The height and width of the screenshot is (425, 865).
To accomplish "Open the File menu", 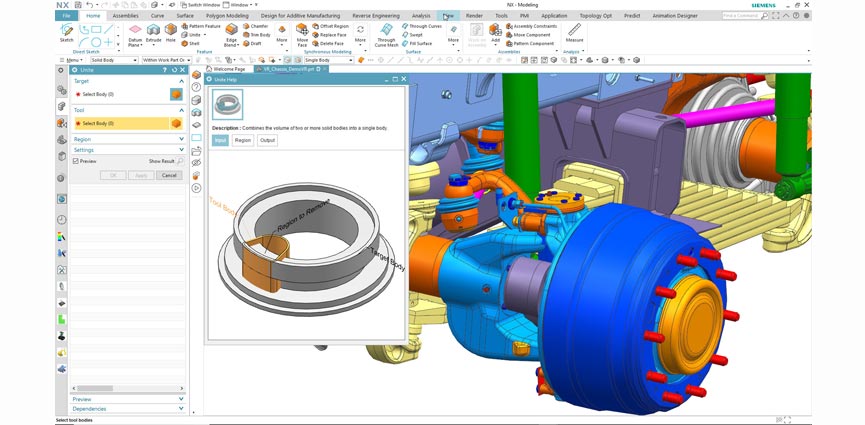I will click(66, 16).
